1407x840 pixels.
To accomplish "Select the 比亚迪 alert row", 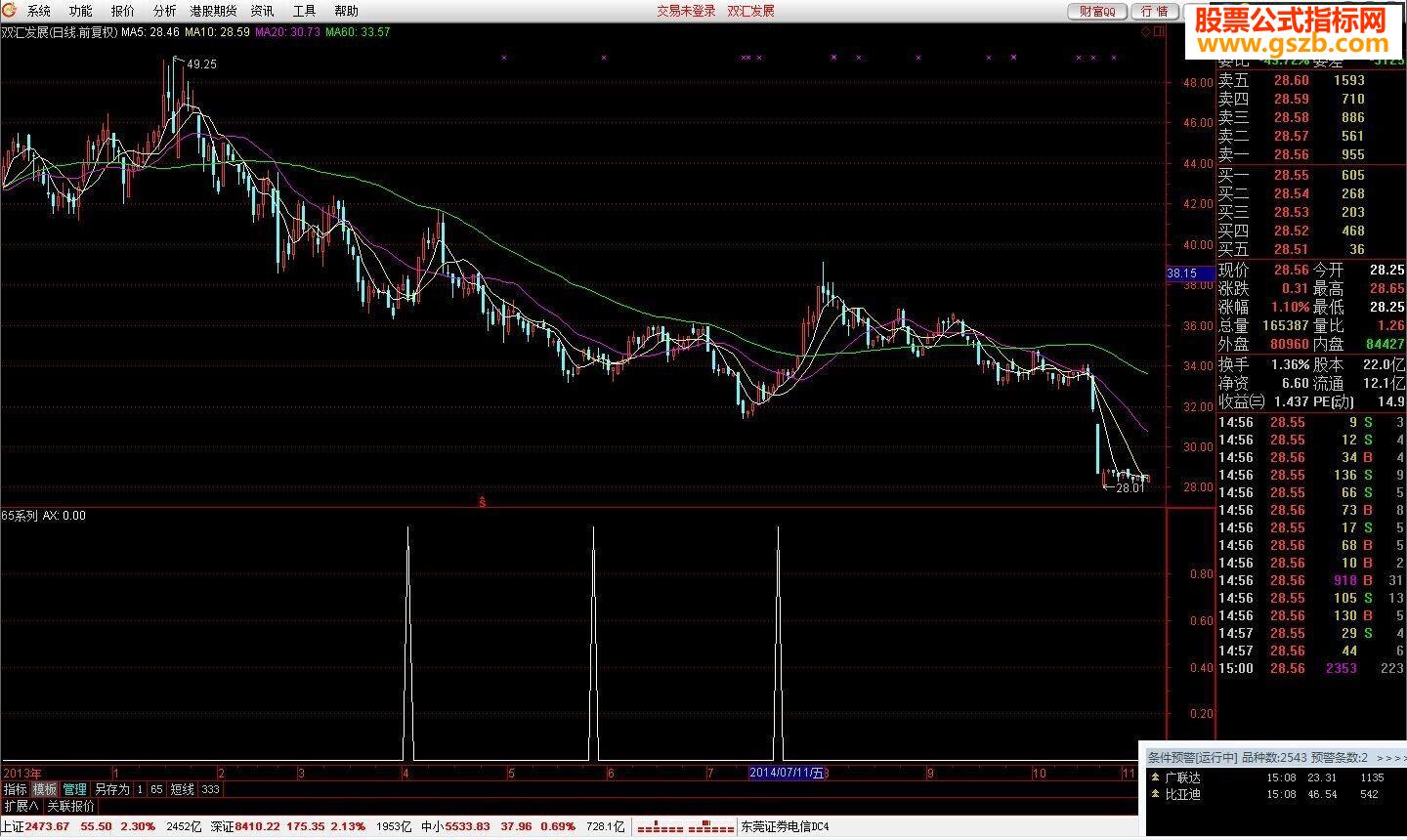I will 1274,795.
